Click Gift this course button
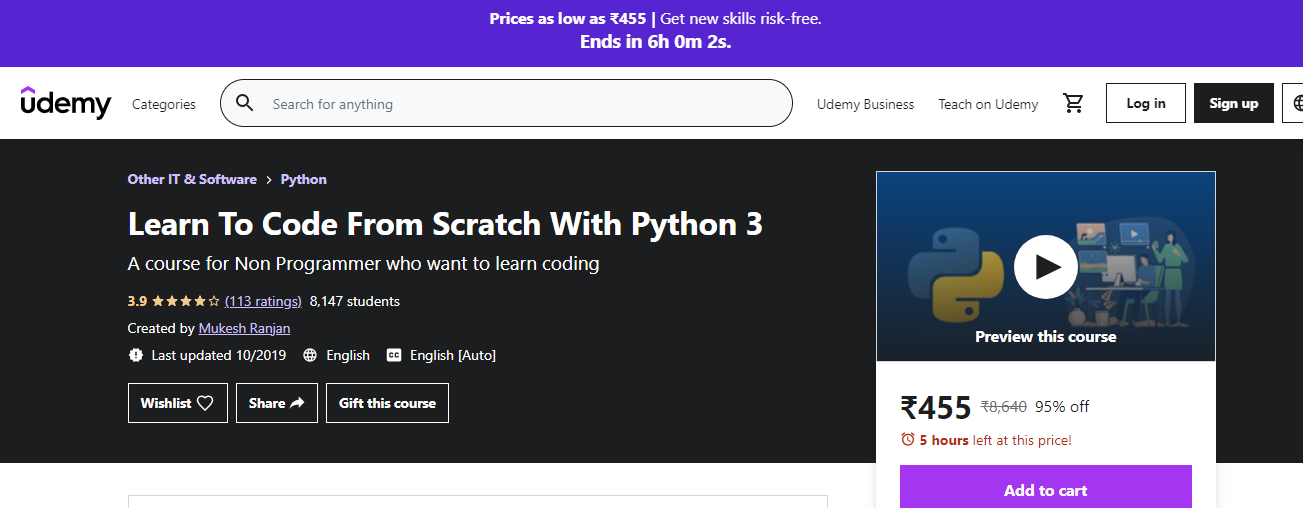 coord(387,403)
